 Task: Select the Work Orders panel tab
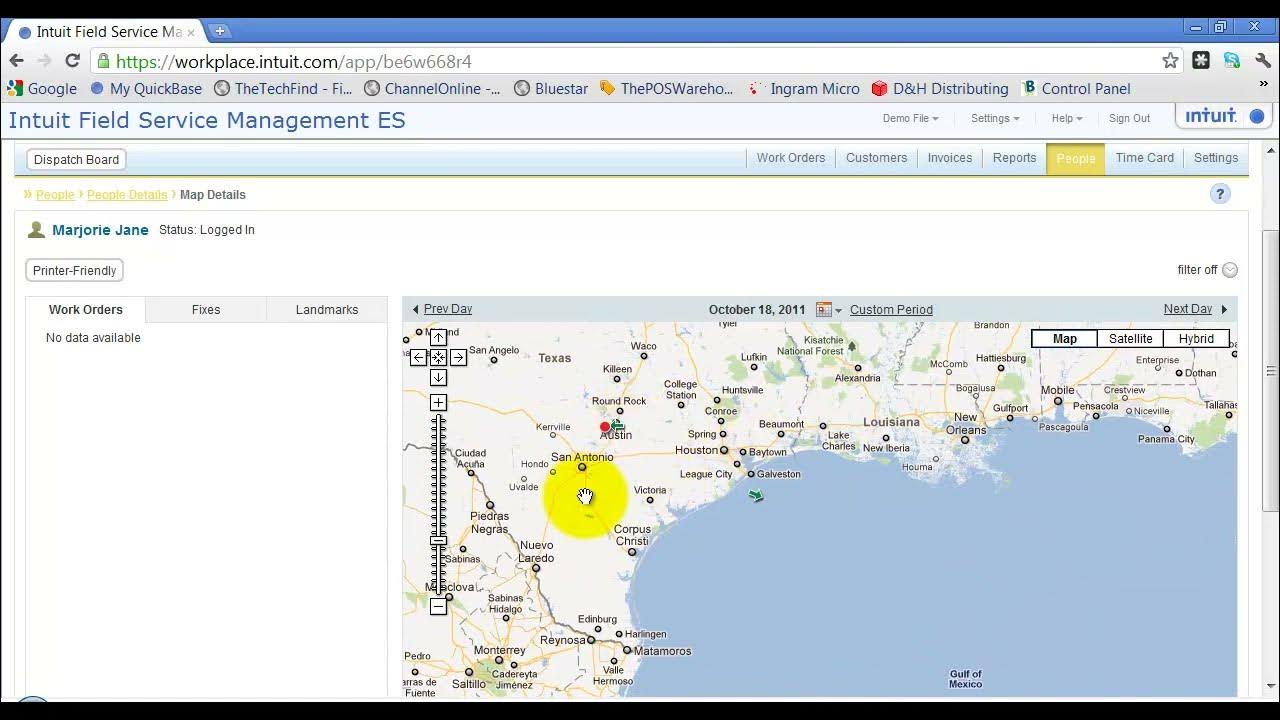pyautogui.click(x=86, y=310)
